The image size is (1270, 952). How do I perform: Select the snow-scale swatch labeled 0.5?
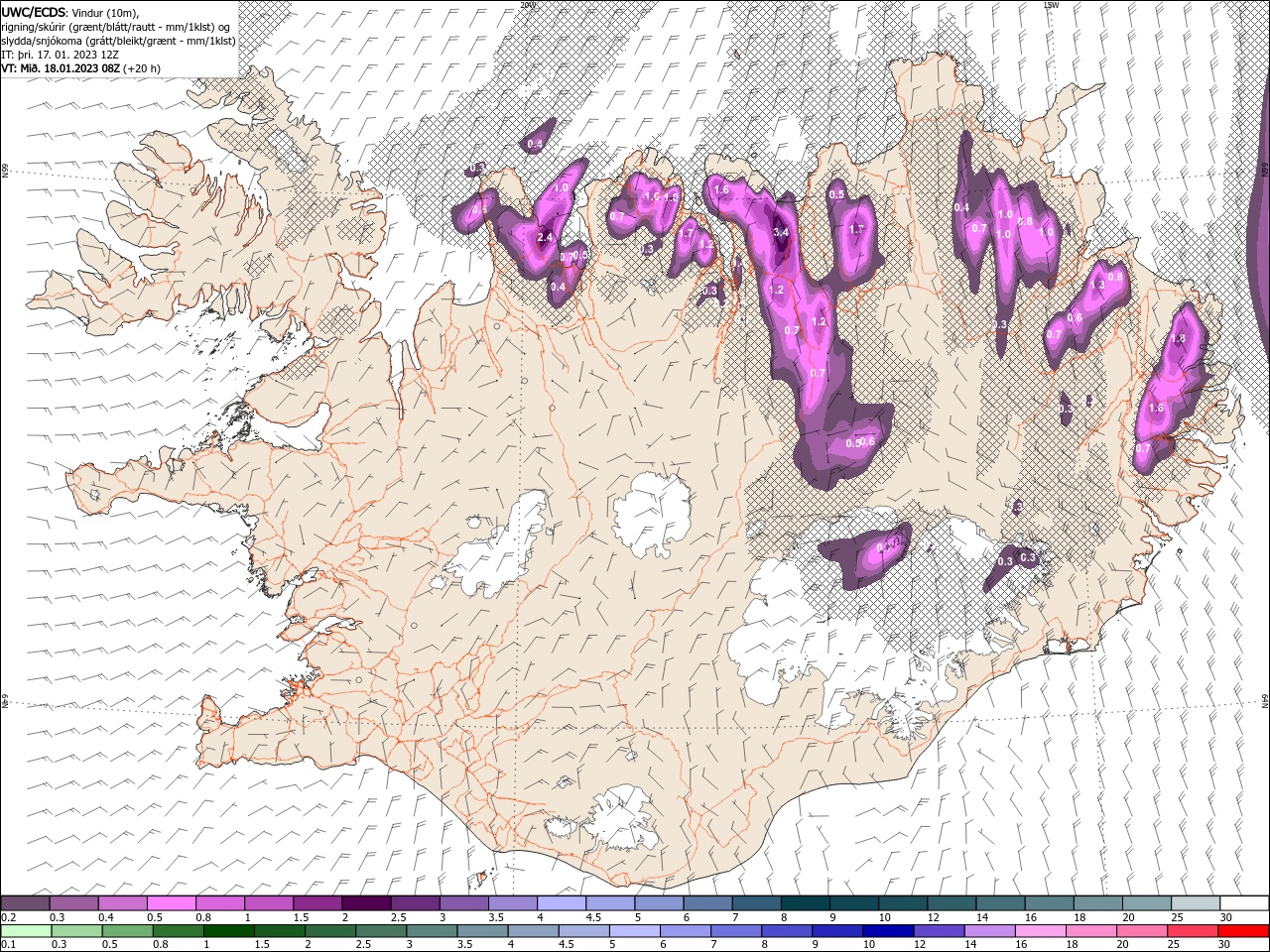pyautogui.click(x=172, y=903)
